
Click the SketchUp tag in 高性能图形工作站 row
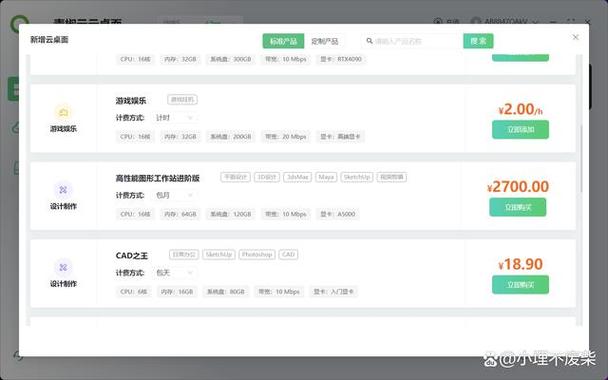tap(357, 177)
